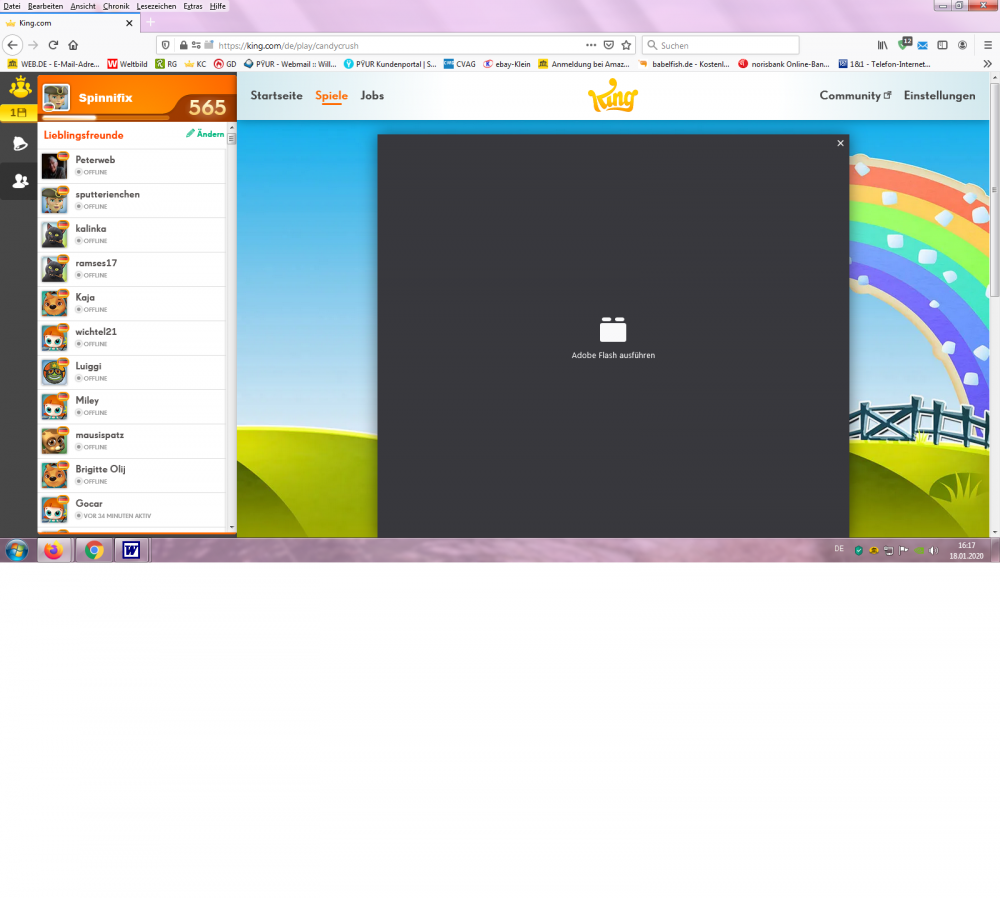Click the King logo
Viewport: 1000px width, 898px height.
pyautogui.click(x=613, y=96)
